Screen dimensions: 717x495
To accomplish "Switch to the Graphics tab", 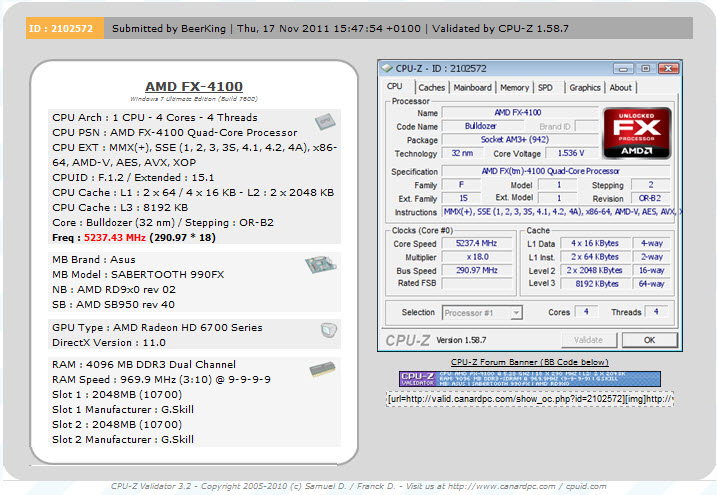I will click(x=585, y=88).
